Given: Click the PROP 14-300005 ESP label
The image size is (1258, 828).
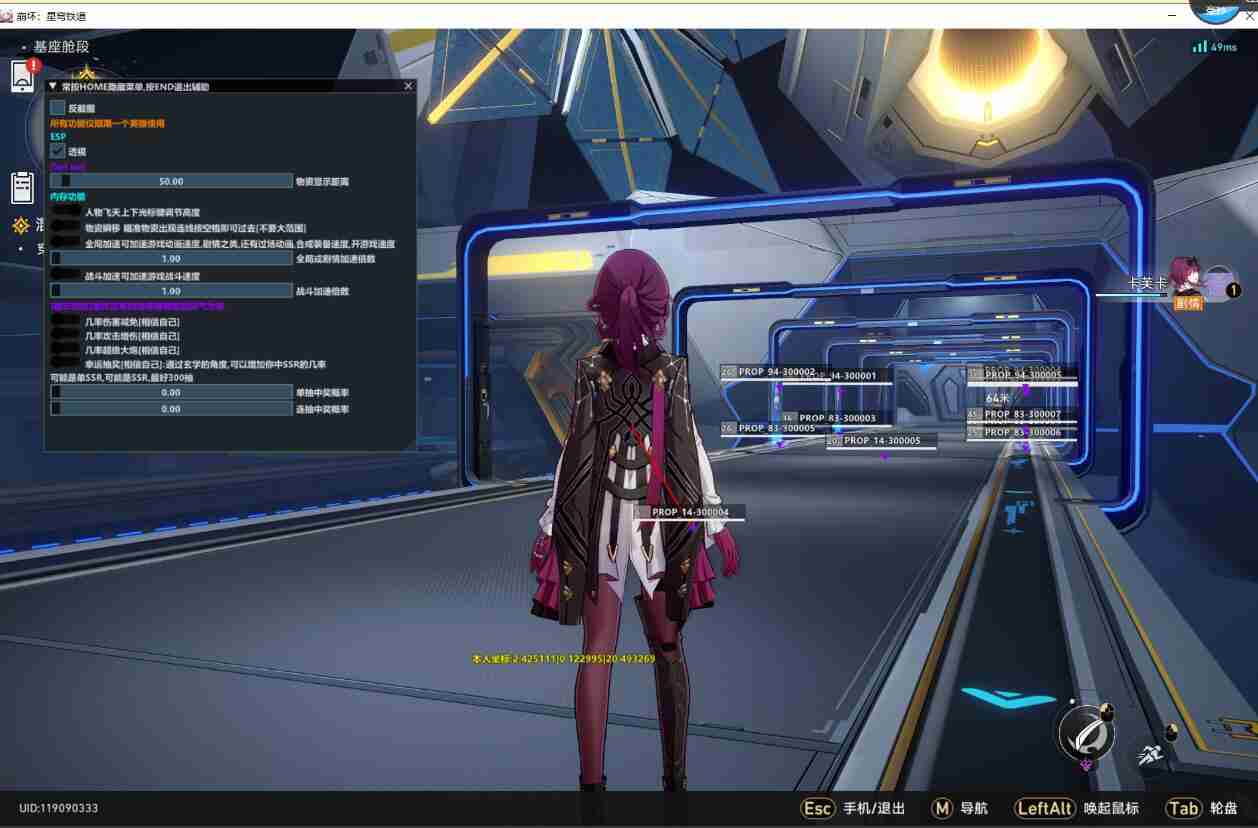Looking at the screenshot, I should pos(883,440).
